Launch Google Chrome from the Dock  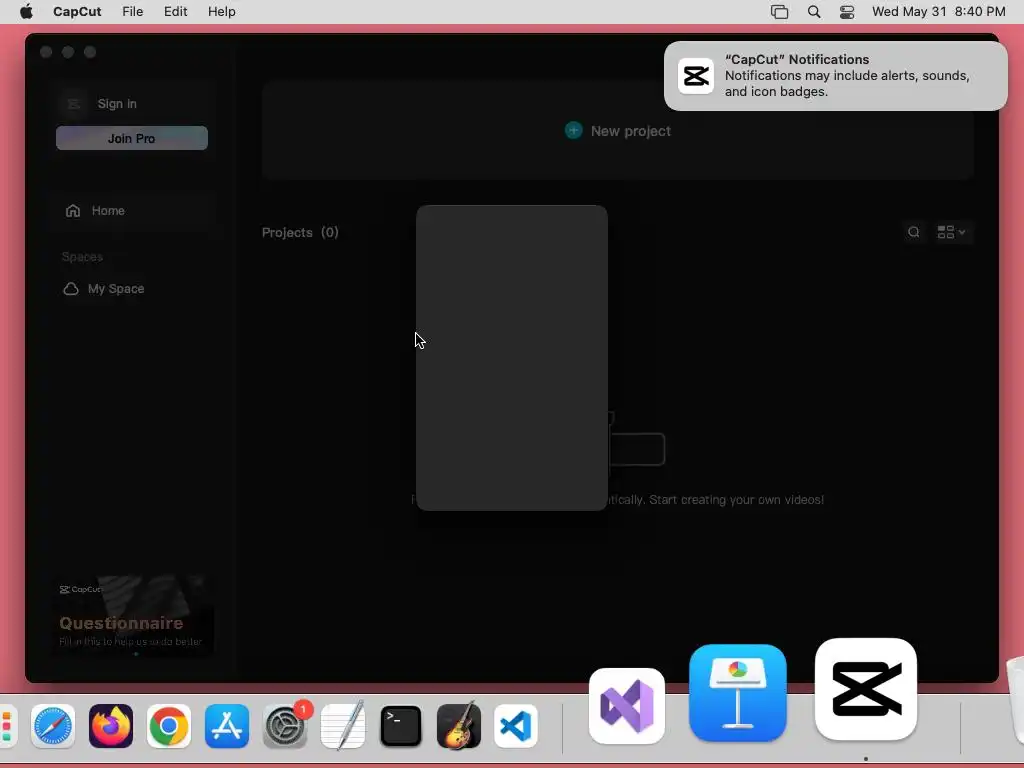point(168,726)
